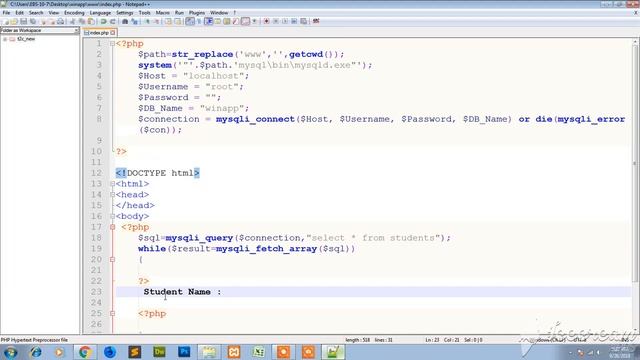Click the Zoom Out toolbar icon

pos(156,21)
